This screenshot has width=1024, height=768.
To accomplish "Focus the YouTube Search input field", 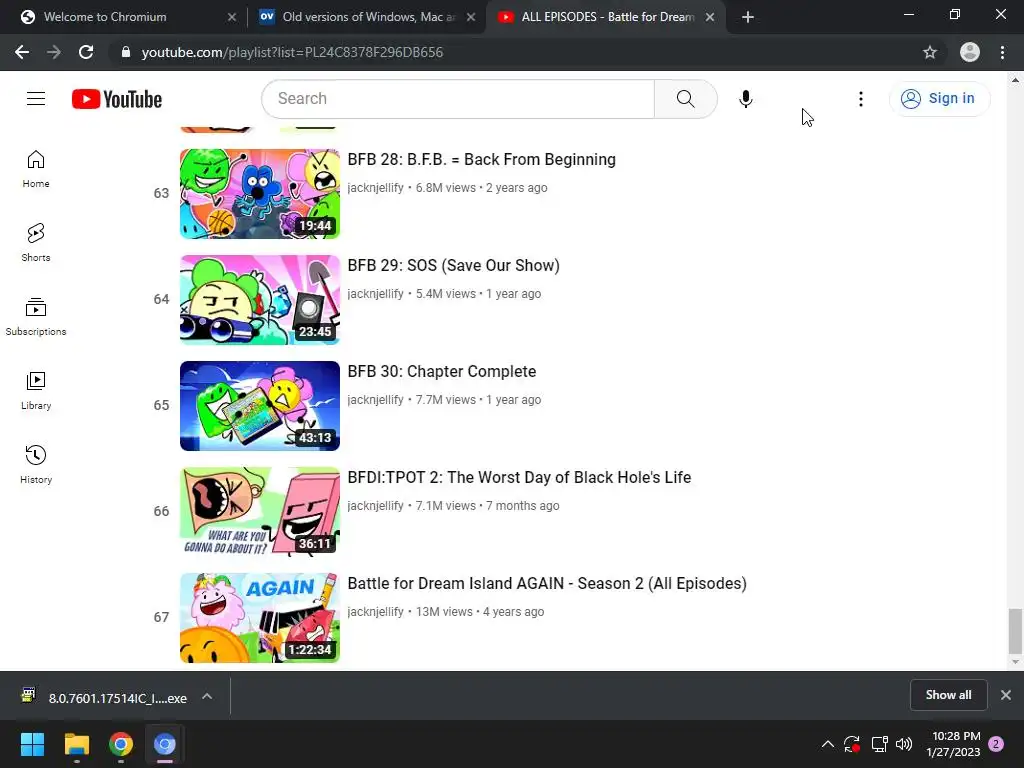I will click(458, 99).
